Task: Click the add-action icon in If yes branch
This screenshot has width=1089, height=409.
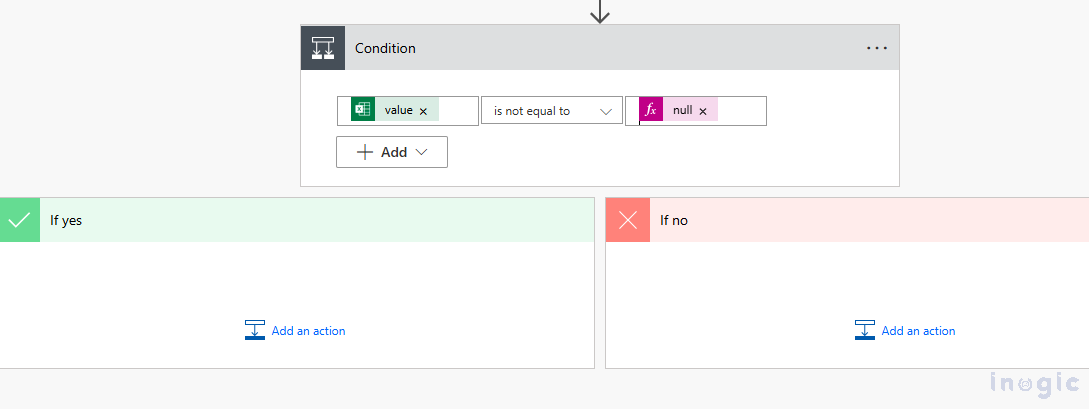Action: (x=255, y=330)
